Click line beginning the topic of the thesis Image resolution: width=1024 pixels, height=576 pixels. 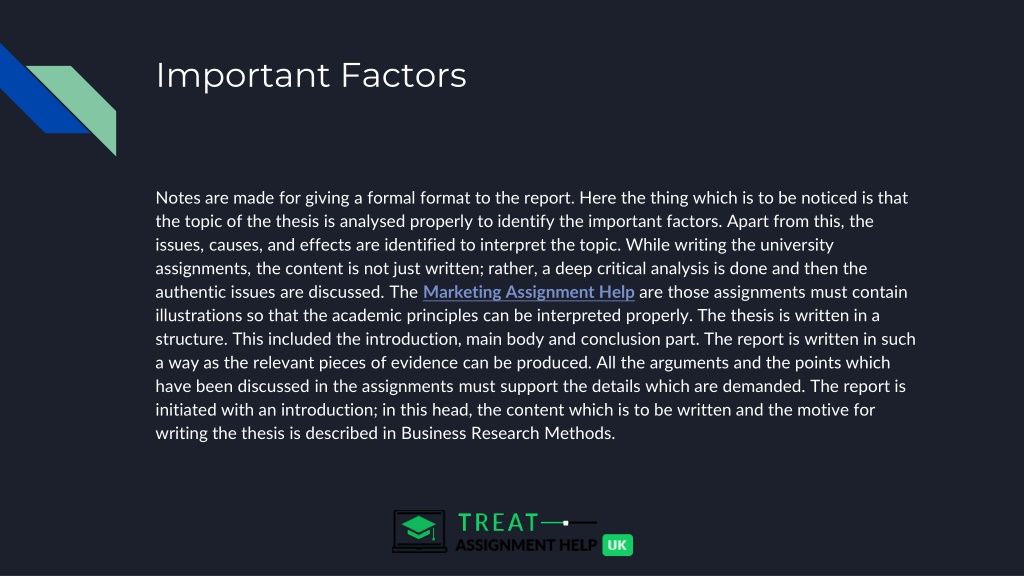515,221
